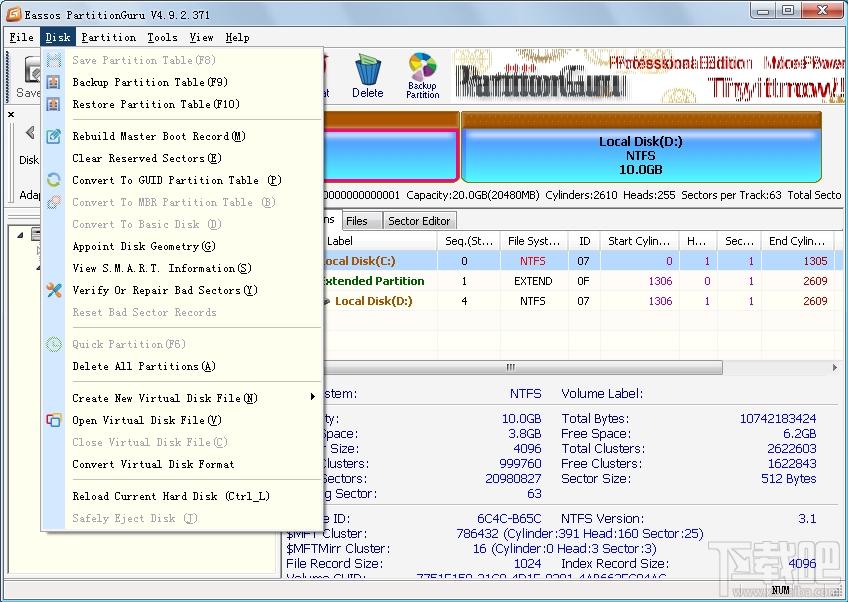Screen dimensions: 848x602
Task: Click the Local Disk(D:) partition bar
Action: tap(641, 147)
